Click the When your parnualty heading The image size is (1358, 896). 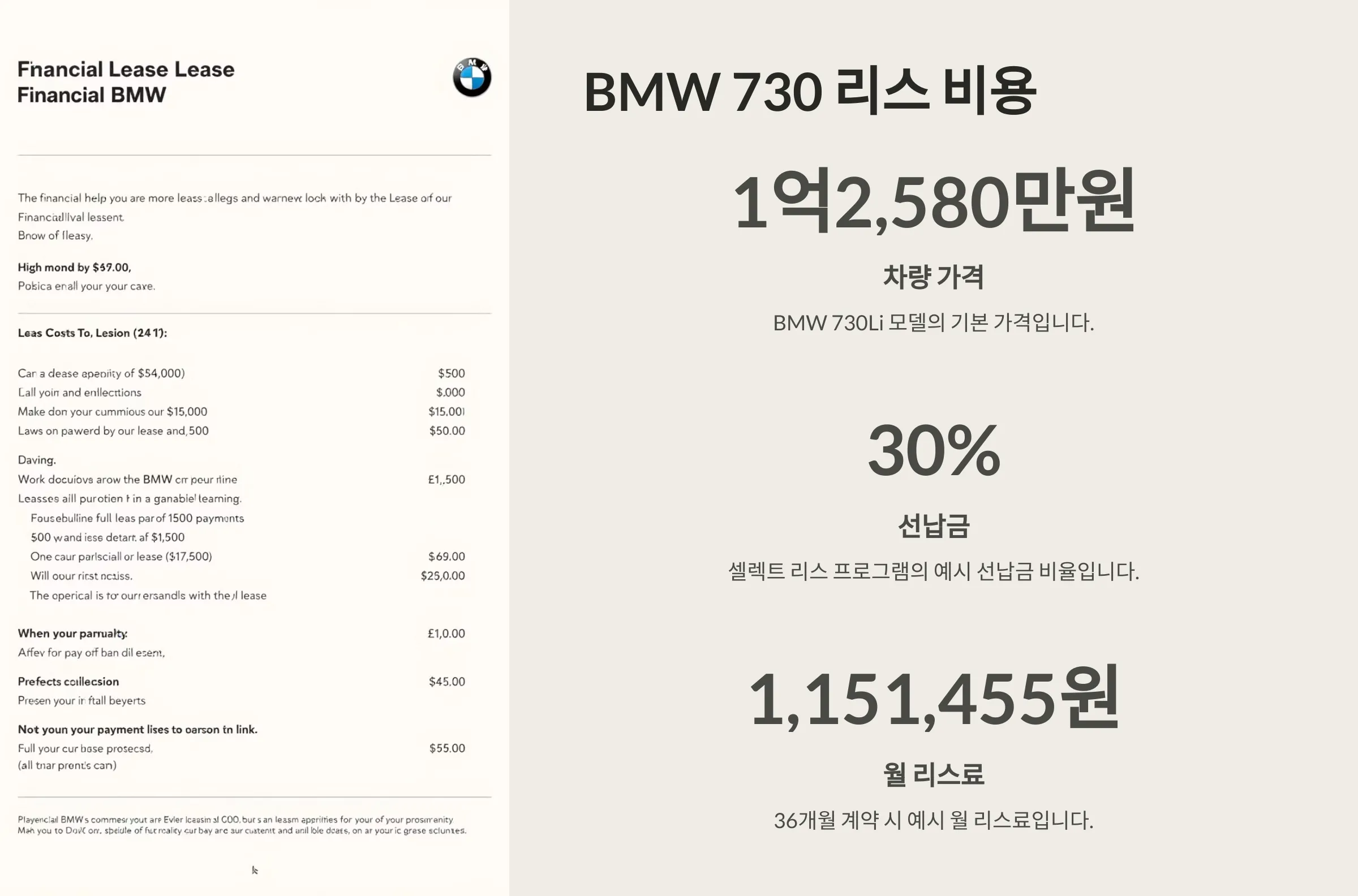pos(72,633)
